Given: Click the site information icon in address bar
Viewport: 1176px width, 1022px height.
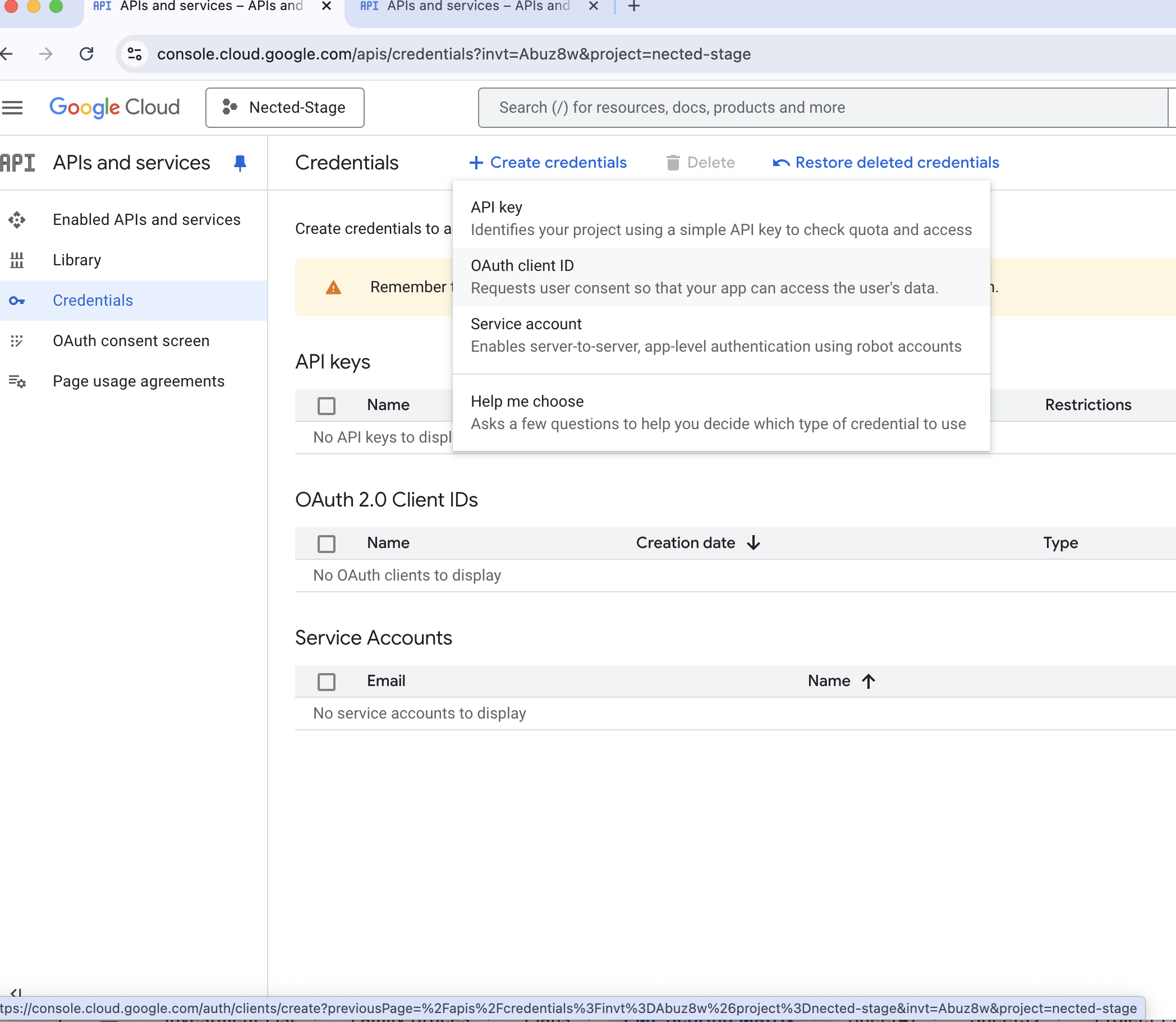Looking at the screenshot, I should [135, 54].
